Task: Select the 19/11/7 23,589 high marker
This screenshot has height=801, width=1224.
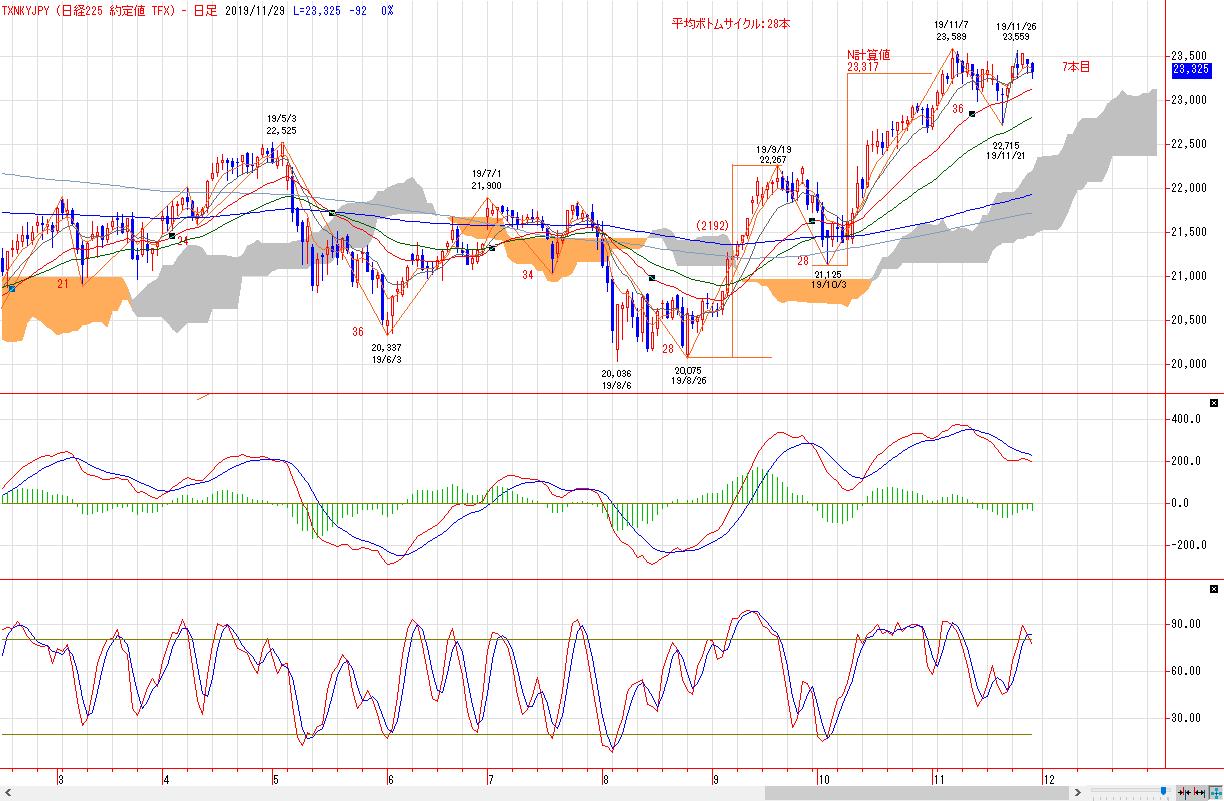Action: click(x=951, y=30)
